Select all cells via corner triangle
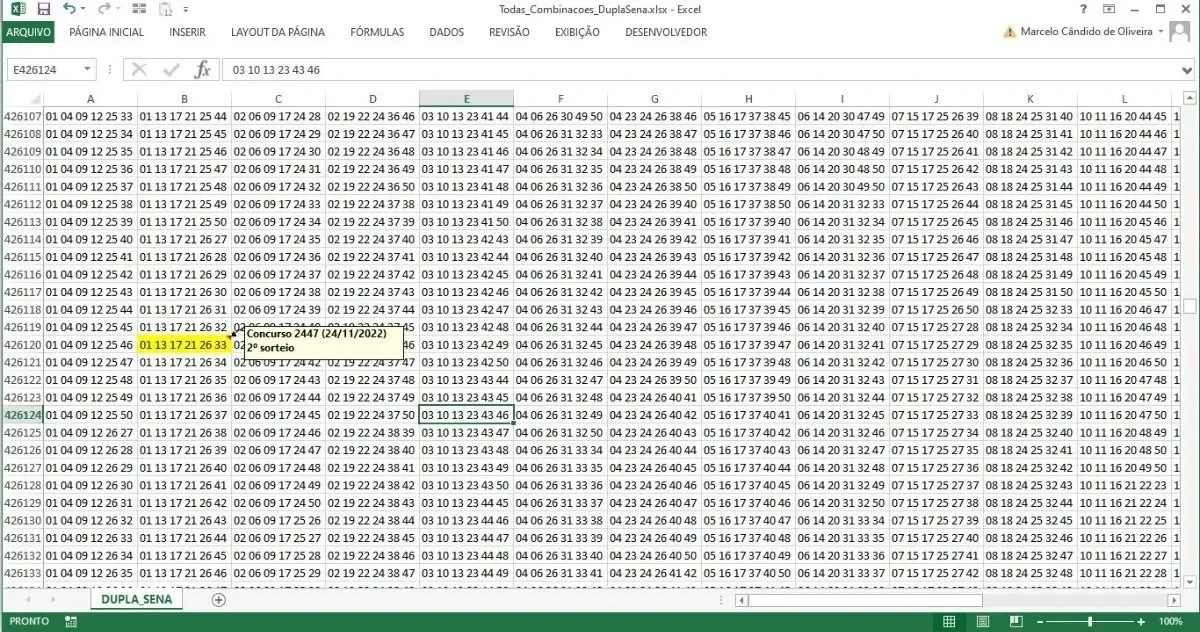The image size is (1200, 632). [36, 99]
